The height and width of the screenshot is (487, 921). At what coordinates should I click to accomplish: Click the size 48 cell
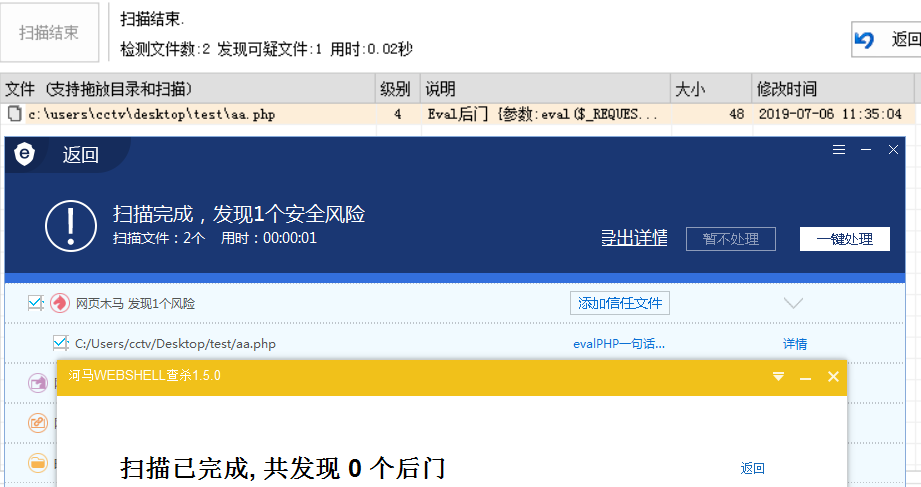[x=711, y=114]
